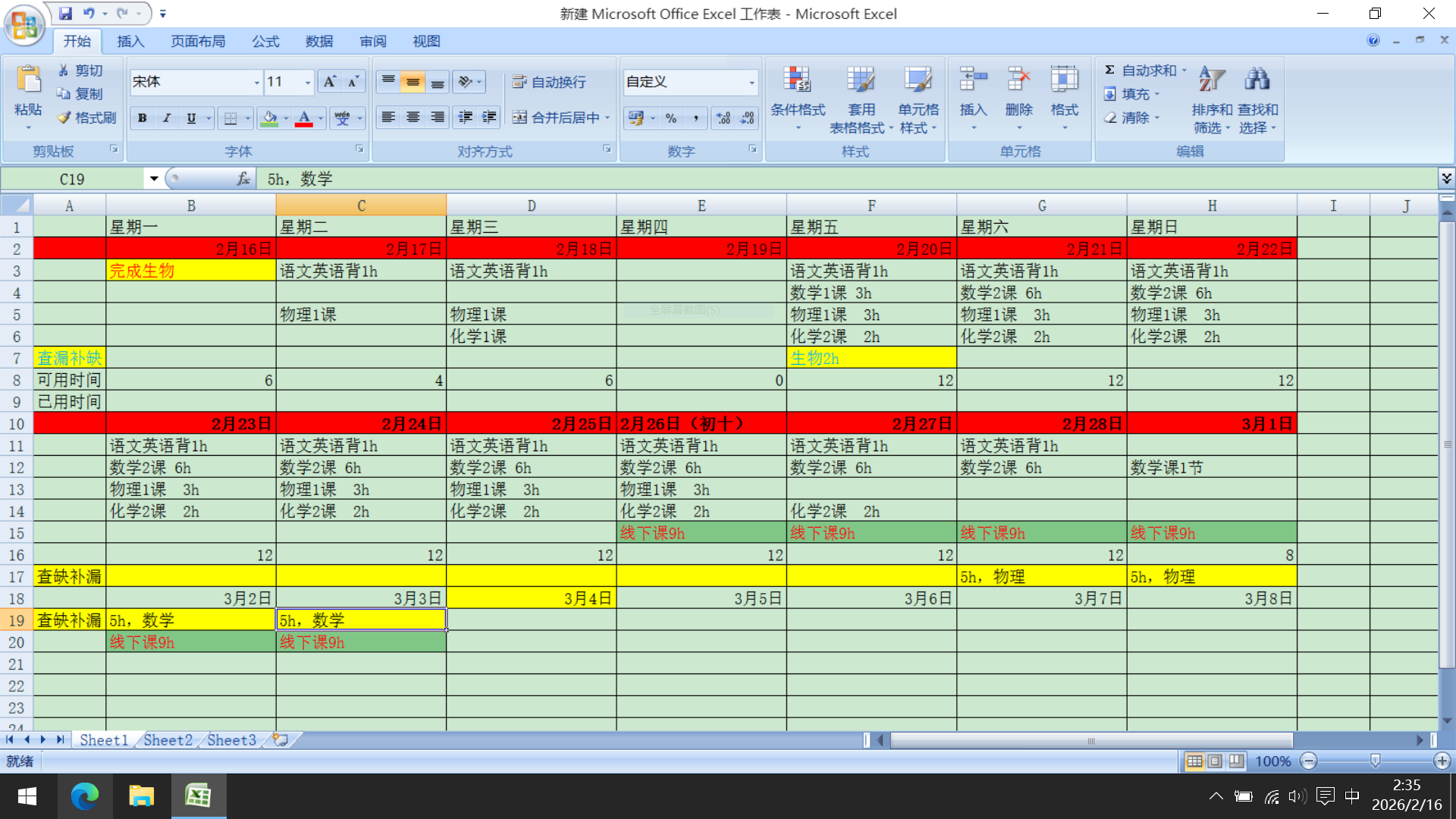Select cell E8 showing value 0

(701, 381)
